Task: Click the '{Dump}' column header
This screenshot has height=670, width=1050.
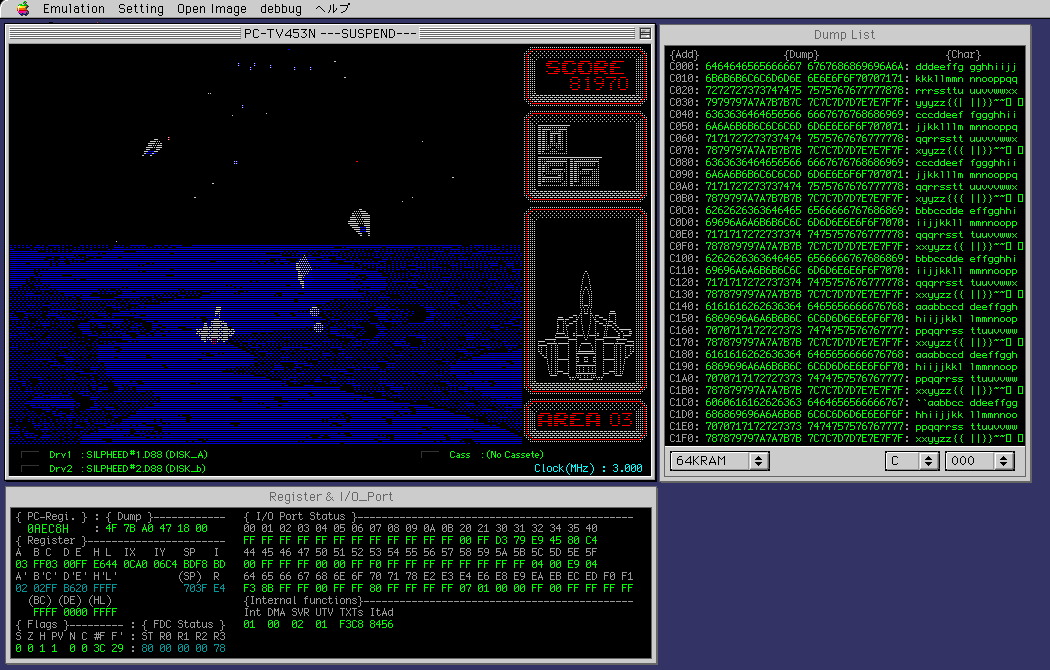Action: click(x=801, y=55)
